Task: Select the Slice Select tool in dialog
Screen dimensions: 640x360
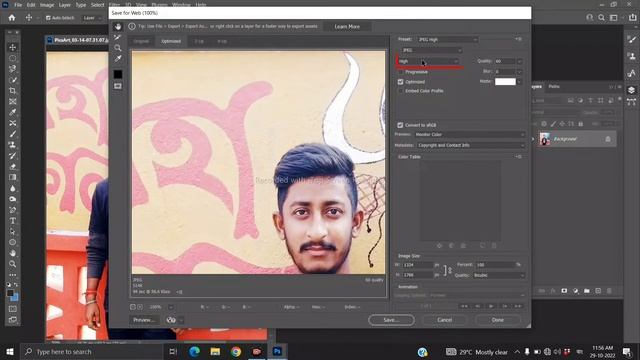Action: (x=118, y=37)
